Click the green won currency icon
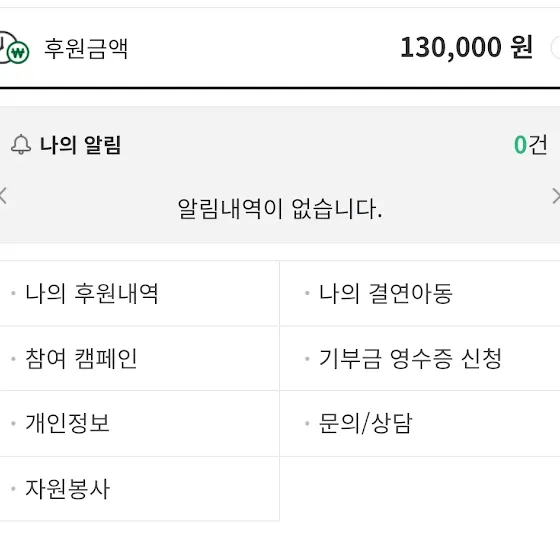The height and width of the screenshot is (560, 560). point(18,53)
